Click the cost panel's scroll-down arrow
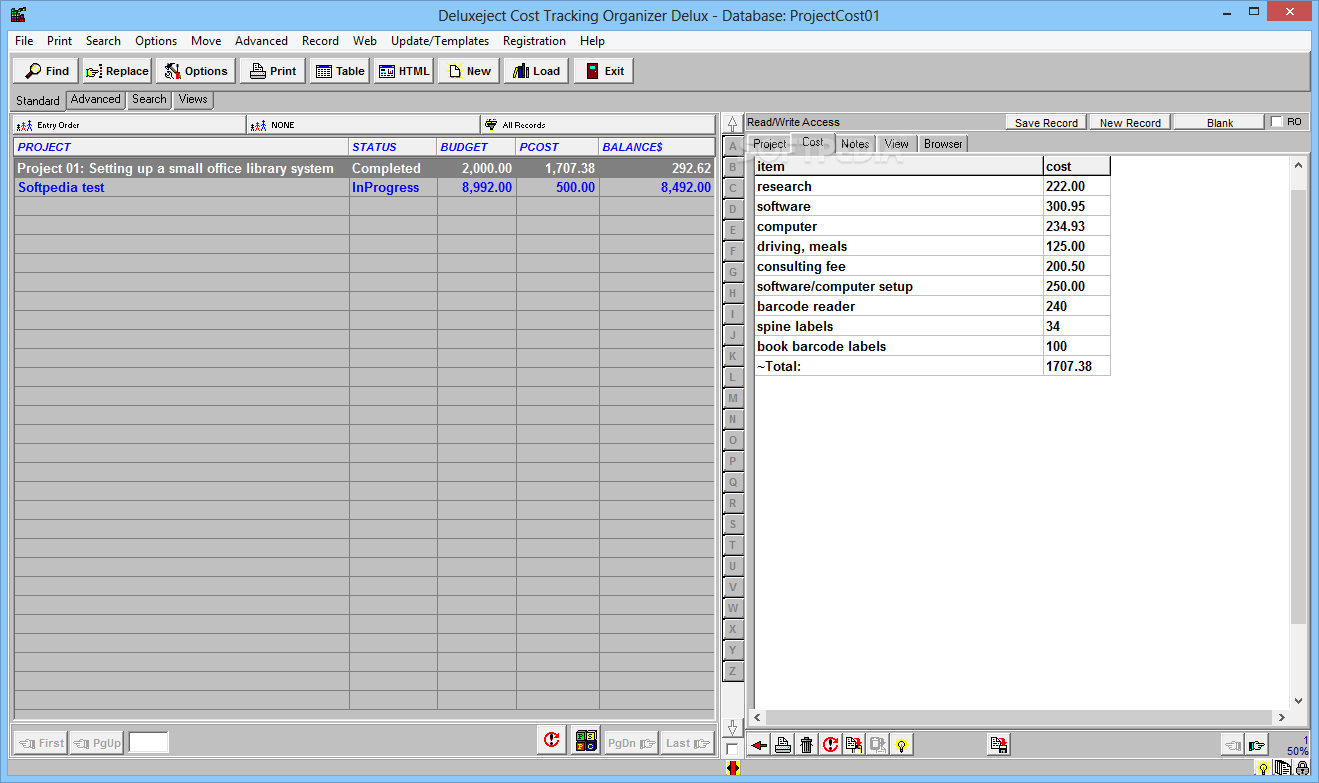Viewport: 1319px width, 783px height. coord(1298,701)
